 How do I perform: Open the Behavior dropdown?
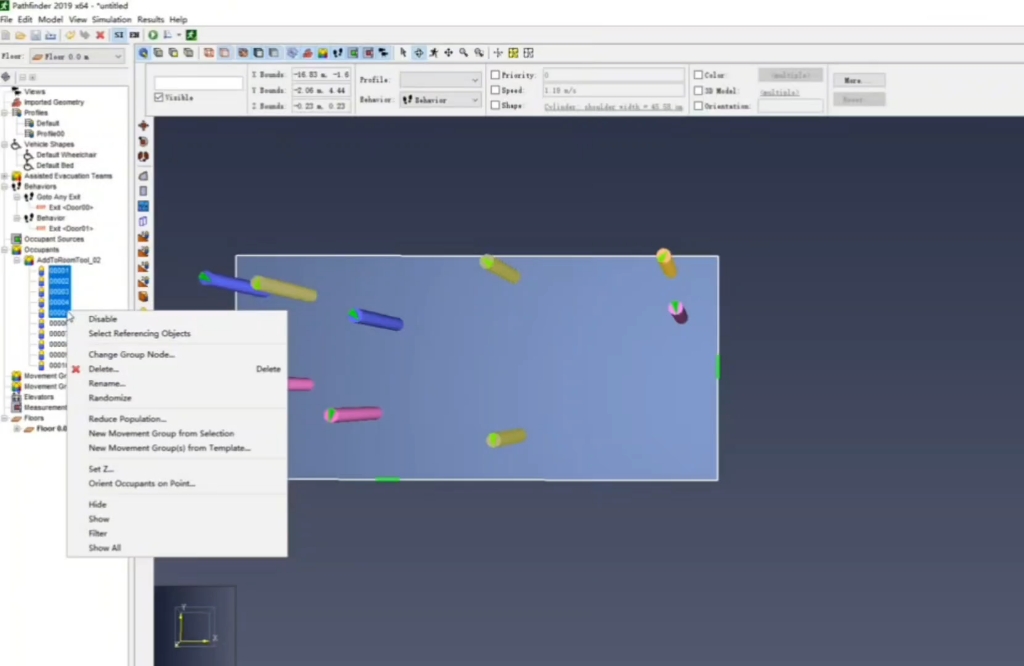440,100
